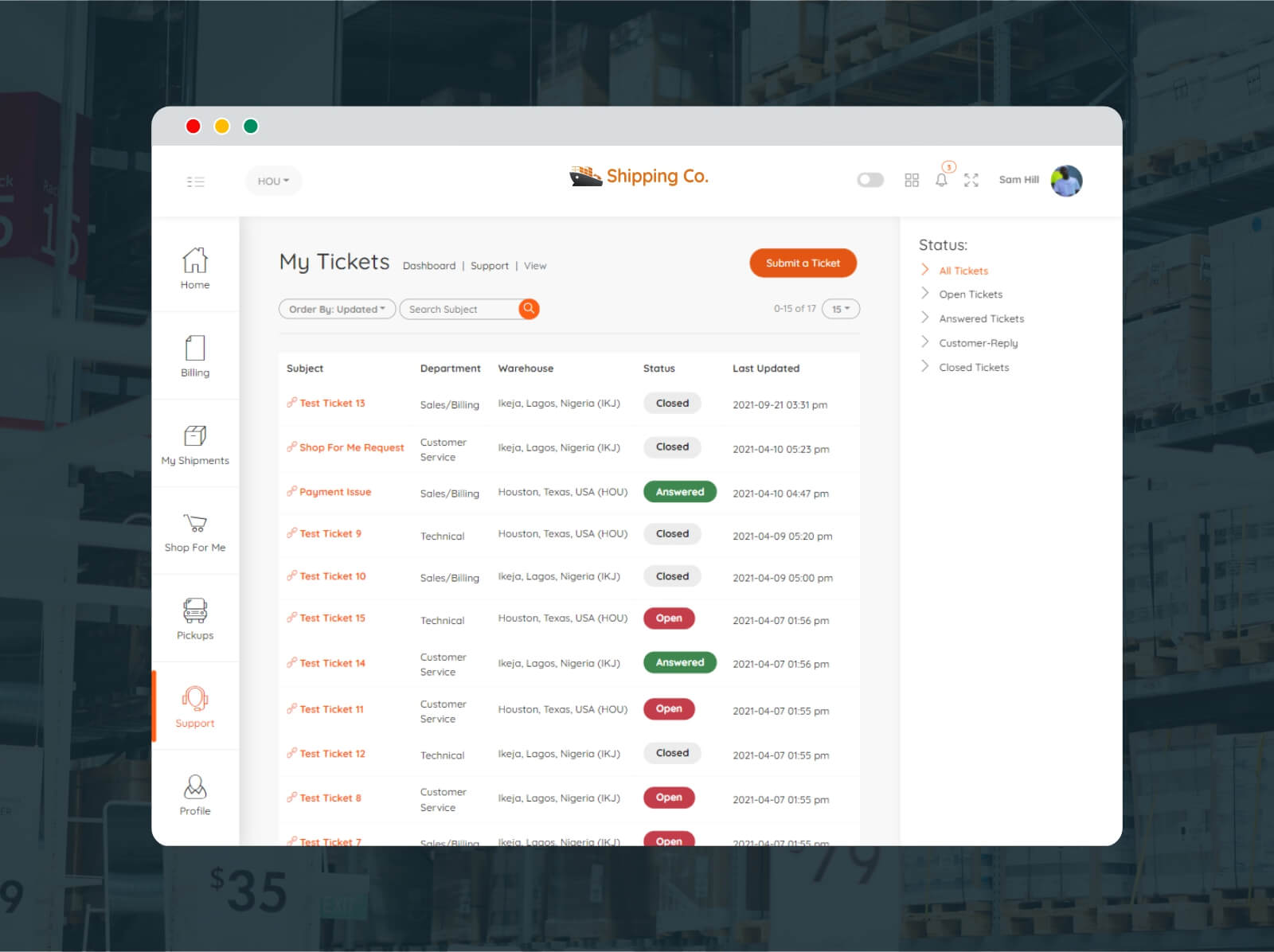The width and height of the screenshot is (1274, 952).
Task: Open the Pickups truck icon
Action: point(195,611)
